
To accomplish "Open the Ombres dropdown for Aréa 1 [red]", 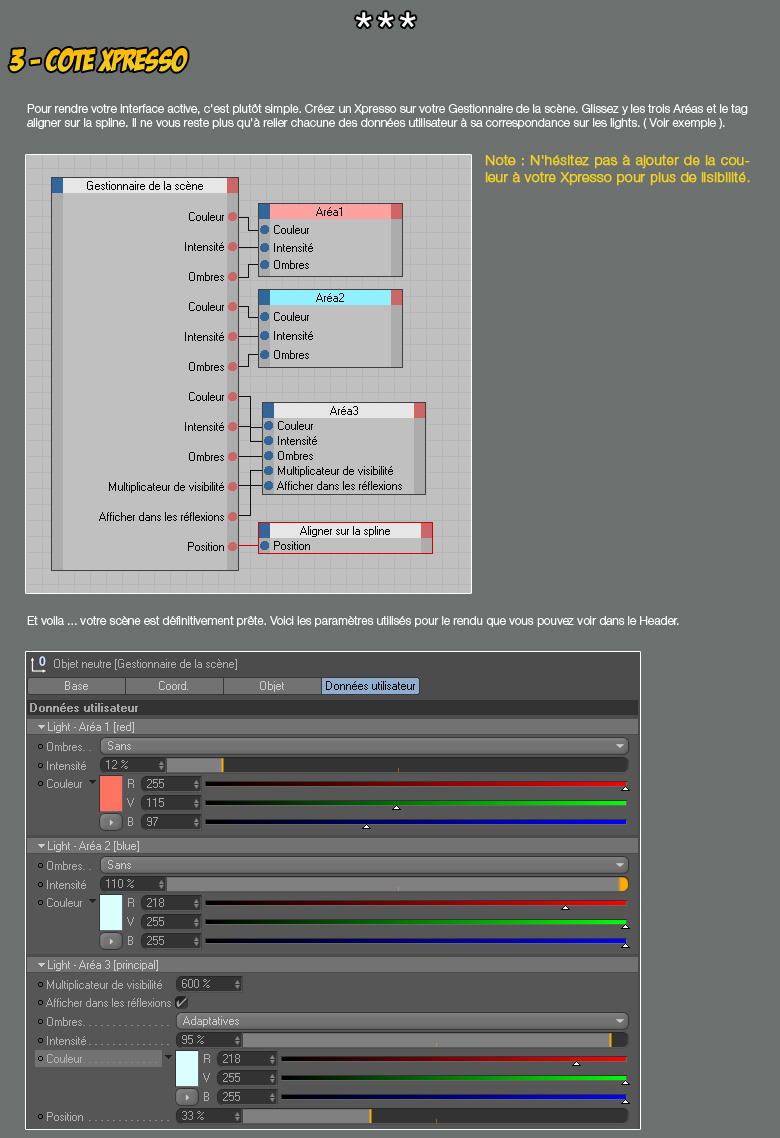I will click(364, 746).
